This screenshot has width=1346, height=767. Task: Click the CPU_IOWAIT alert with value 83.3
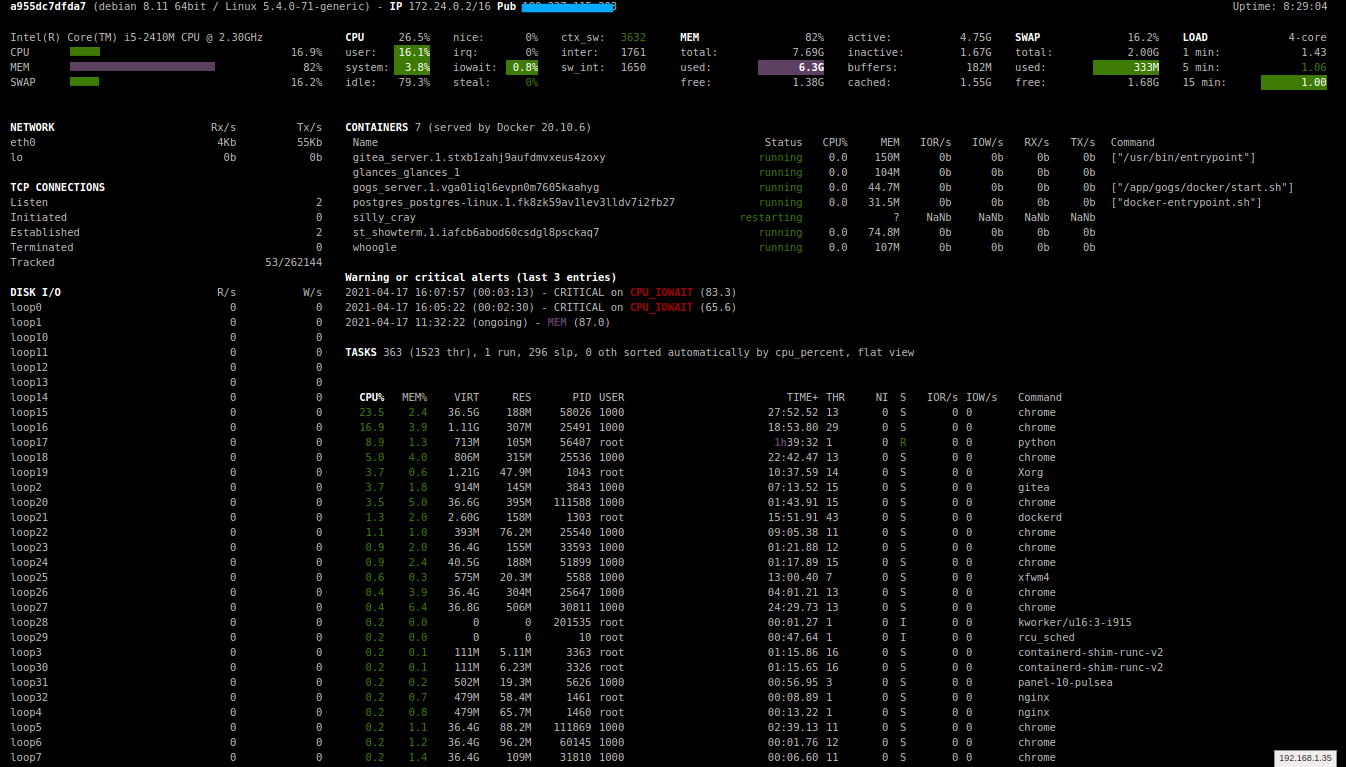[660, 292]
